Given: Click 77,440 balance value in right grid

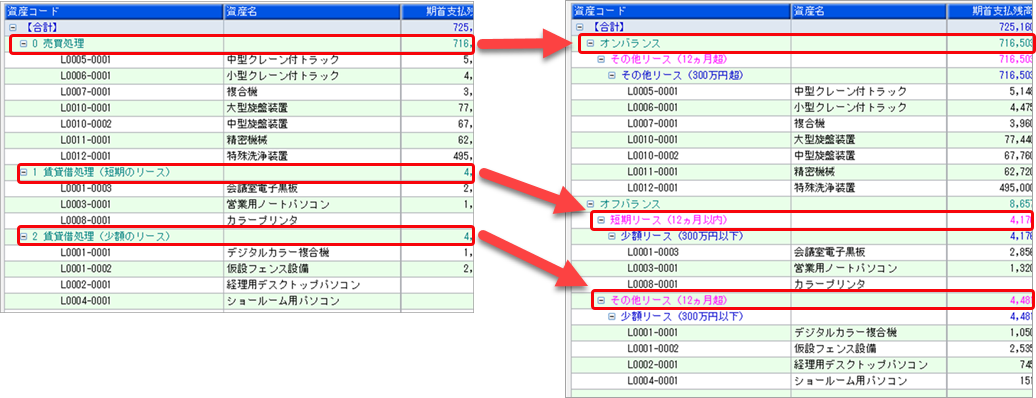Looking at the screenshot, I should pyautogui.click(x=1019, y=139).
